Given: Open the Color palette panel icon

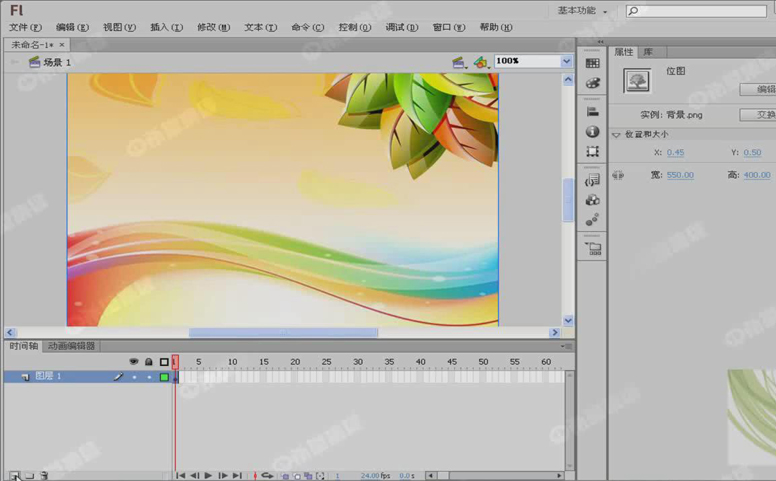Looking at the screenshot, I should [593, 84].
